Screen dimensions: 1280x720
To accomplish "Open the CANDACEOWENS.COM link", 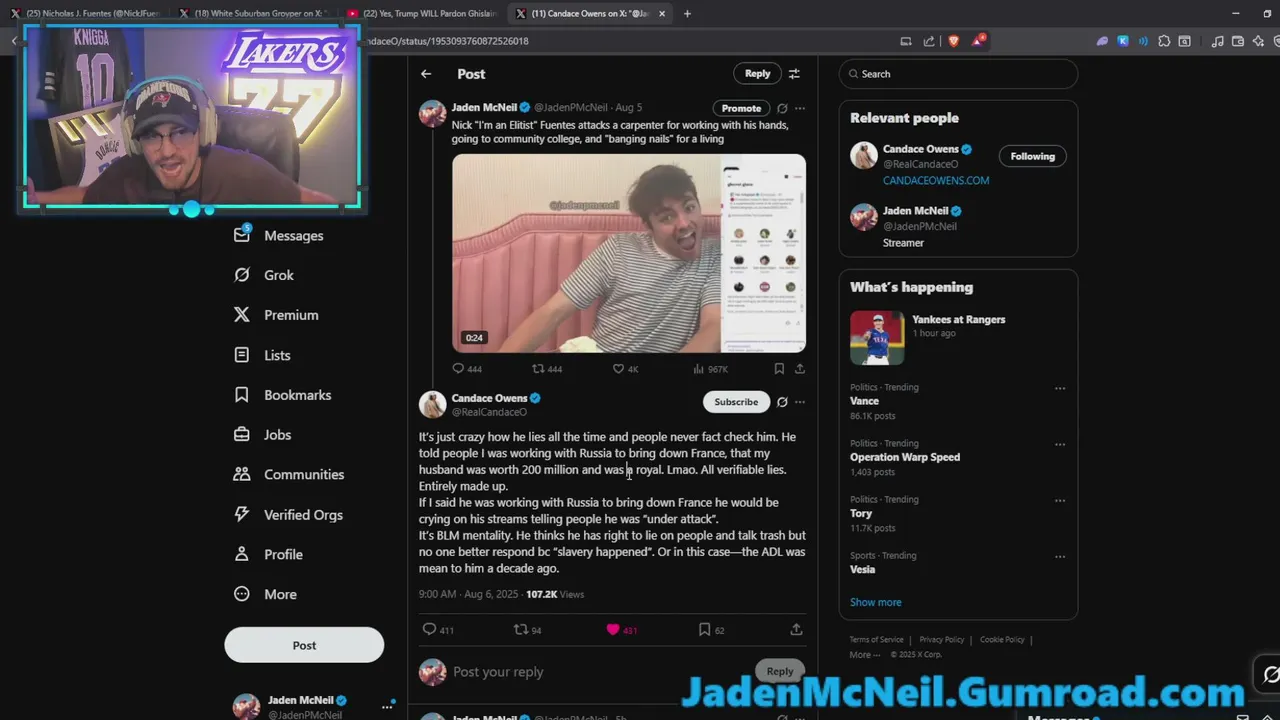I will (936, 181).
